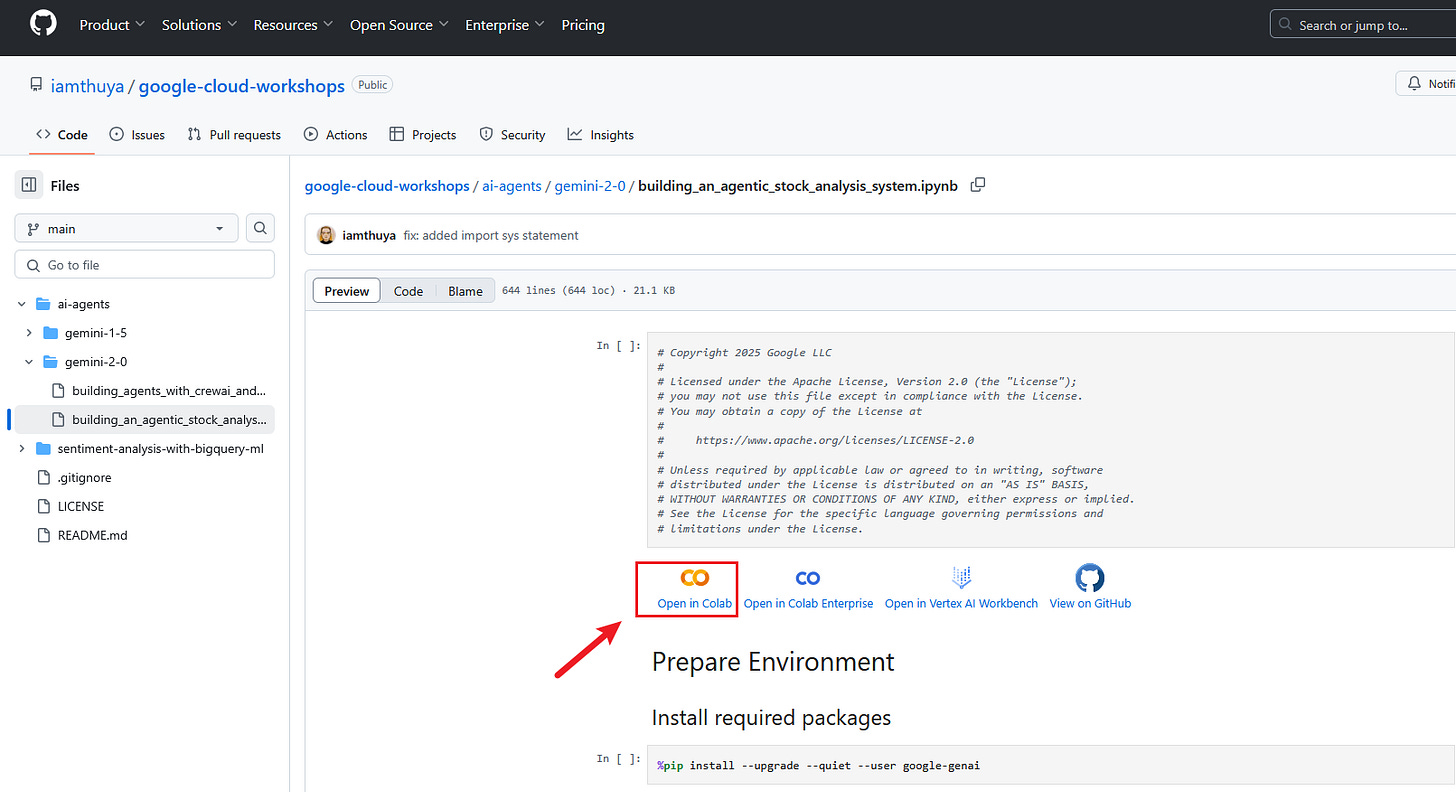This screenshot has height=792, width=1456.
Task: Select the Code view
Action: tap(408, 291)
